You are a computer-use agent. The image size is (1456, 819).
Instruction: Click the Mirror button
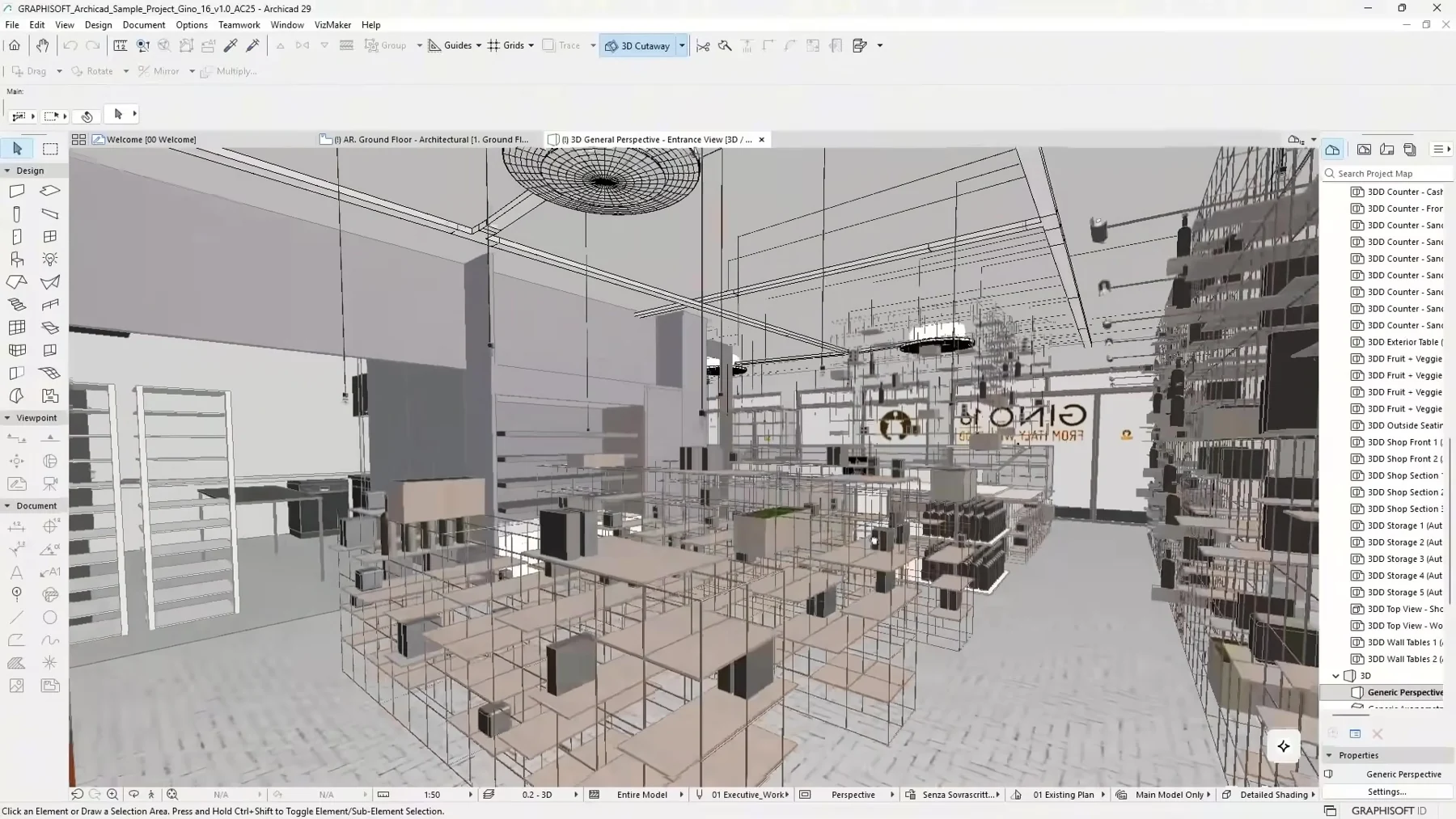click(159, 71)
